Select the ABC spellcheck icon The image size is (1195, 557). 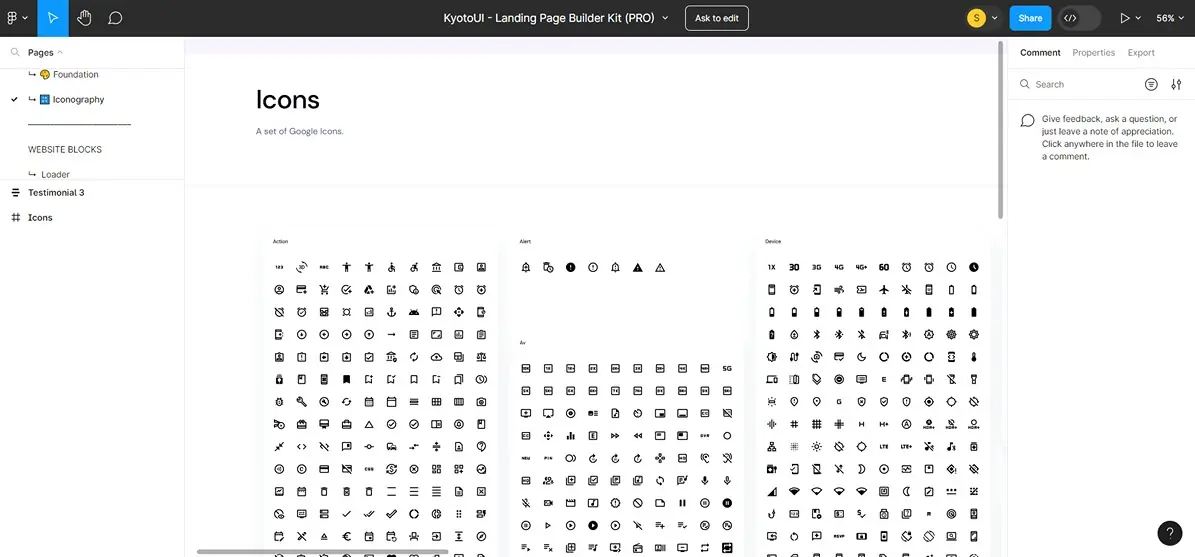(x=324, y=267)
